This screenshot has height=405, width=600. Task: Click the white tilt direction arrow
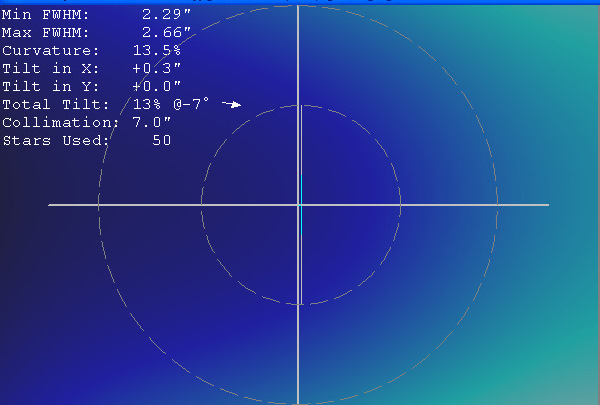pyautogui.click(x=232, y=104)
